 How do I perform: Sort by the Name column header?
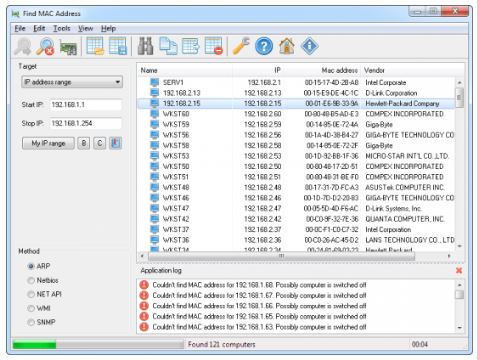point(185,70)
